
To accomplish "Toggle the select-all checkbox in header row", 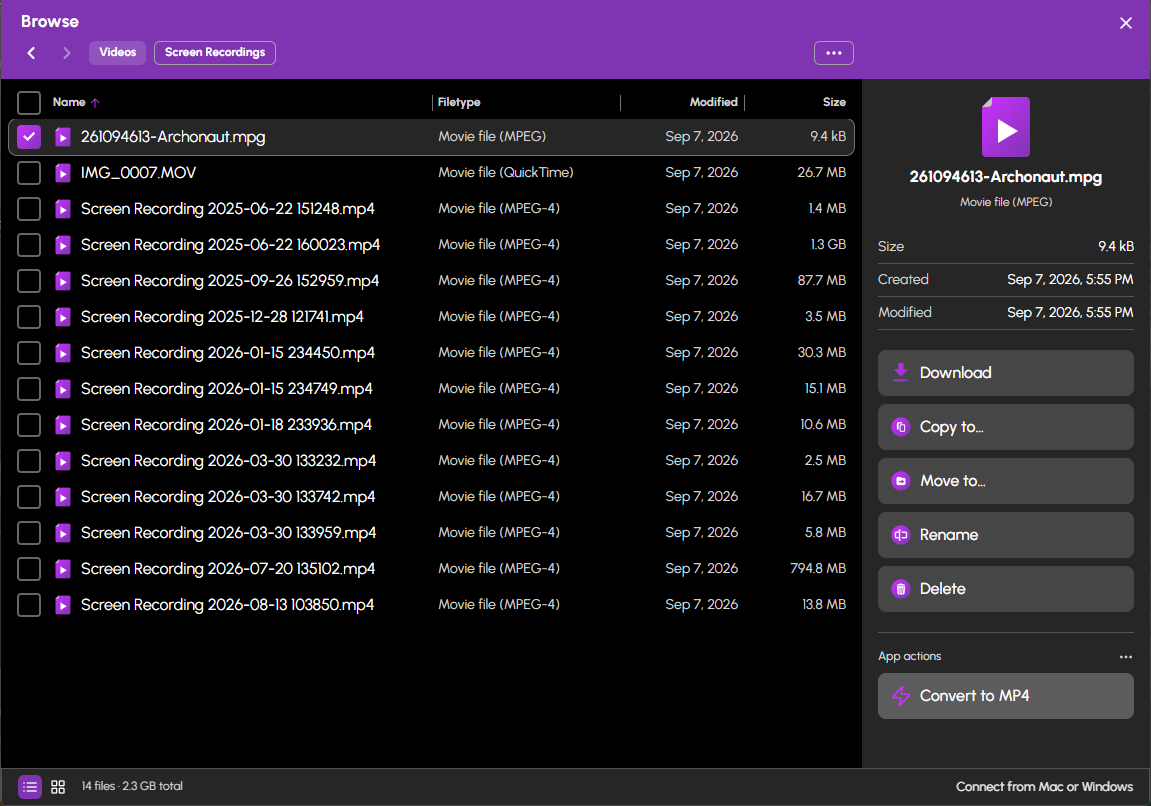I will click(x=29, y=103).
